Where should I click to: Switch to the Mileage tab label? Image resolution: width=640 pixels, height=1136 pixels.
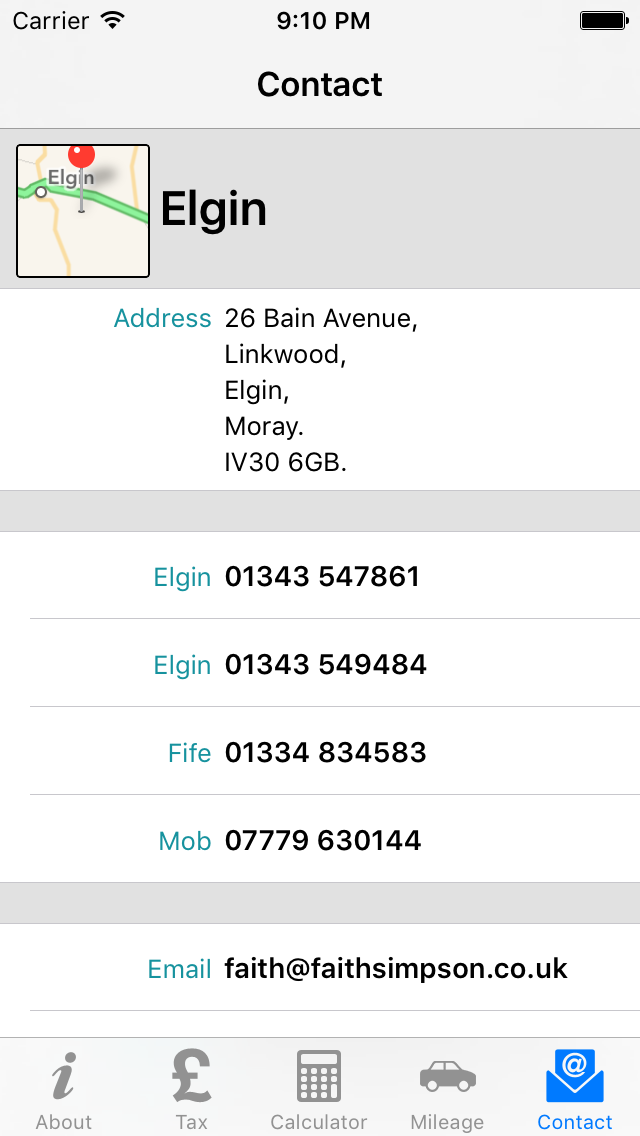(447, 1122)
